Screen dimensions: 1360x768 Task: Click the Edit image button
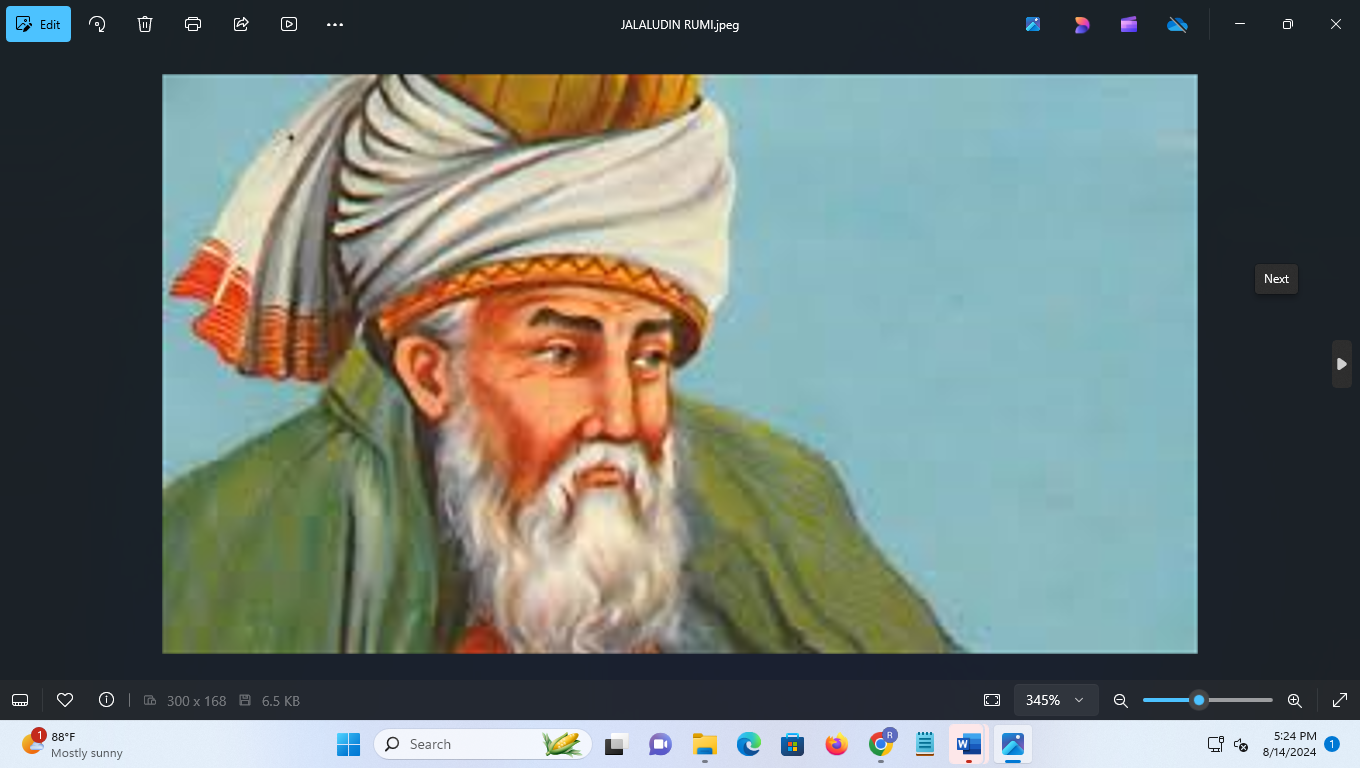(x=38, y=24)
